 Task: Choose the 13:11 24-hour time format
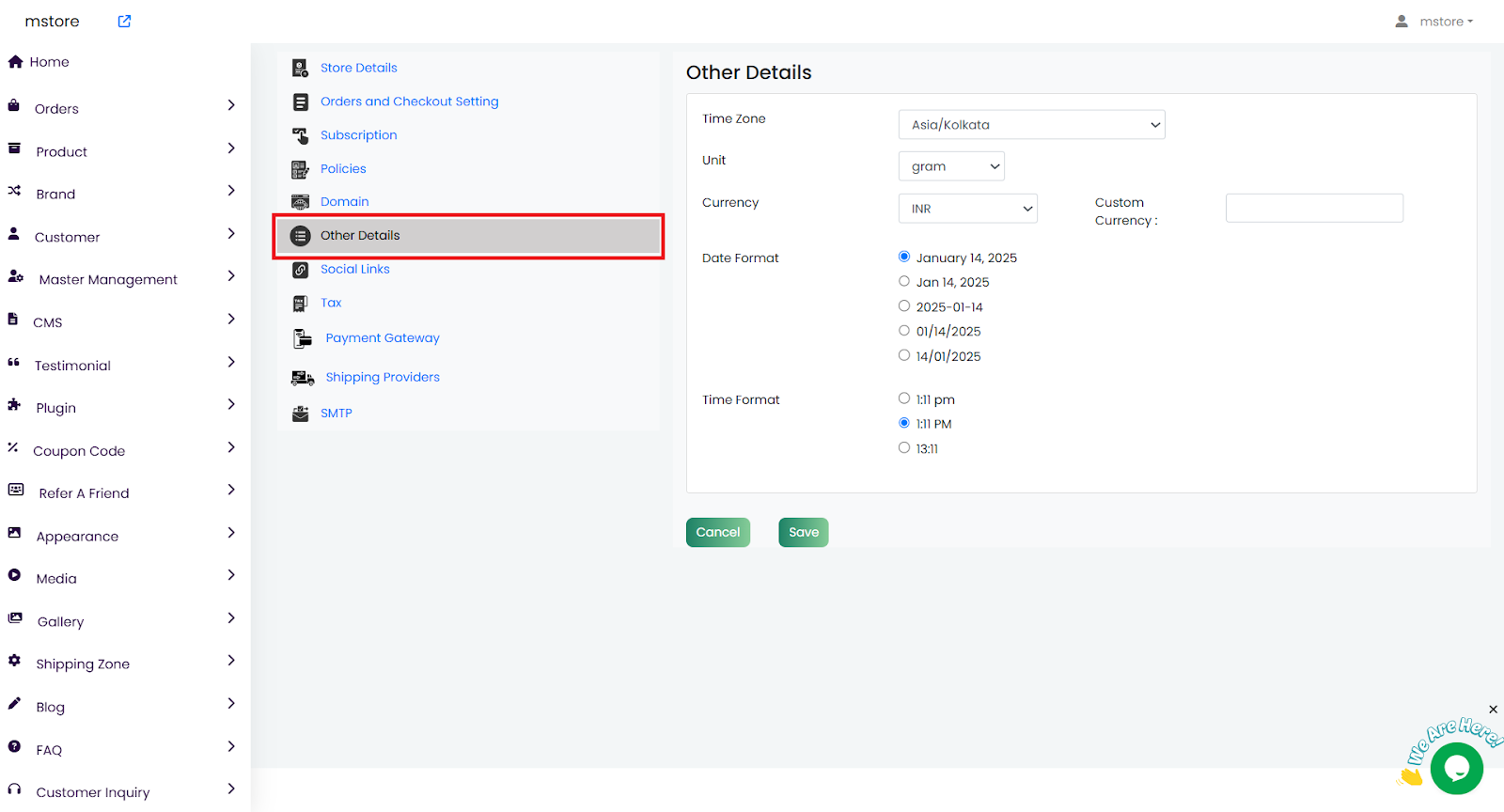[904, 448]
